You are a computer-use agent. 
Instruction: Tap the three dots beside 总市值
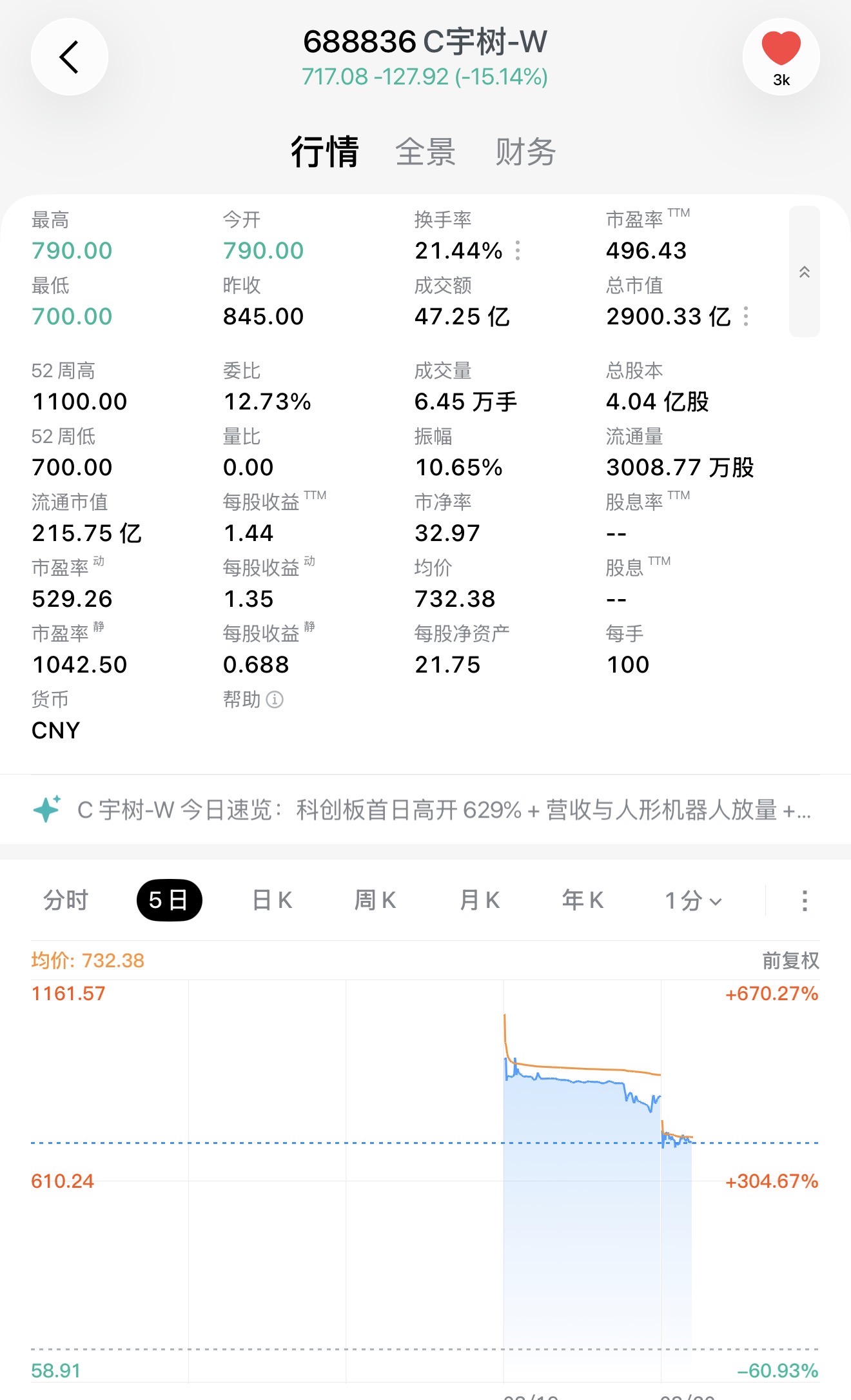746,316
